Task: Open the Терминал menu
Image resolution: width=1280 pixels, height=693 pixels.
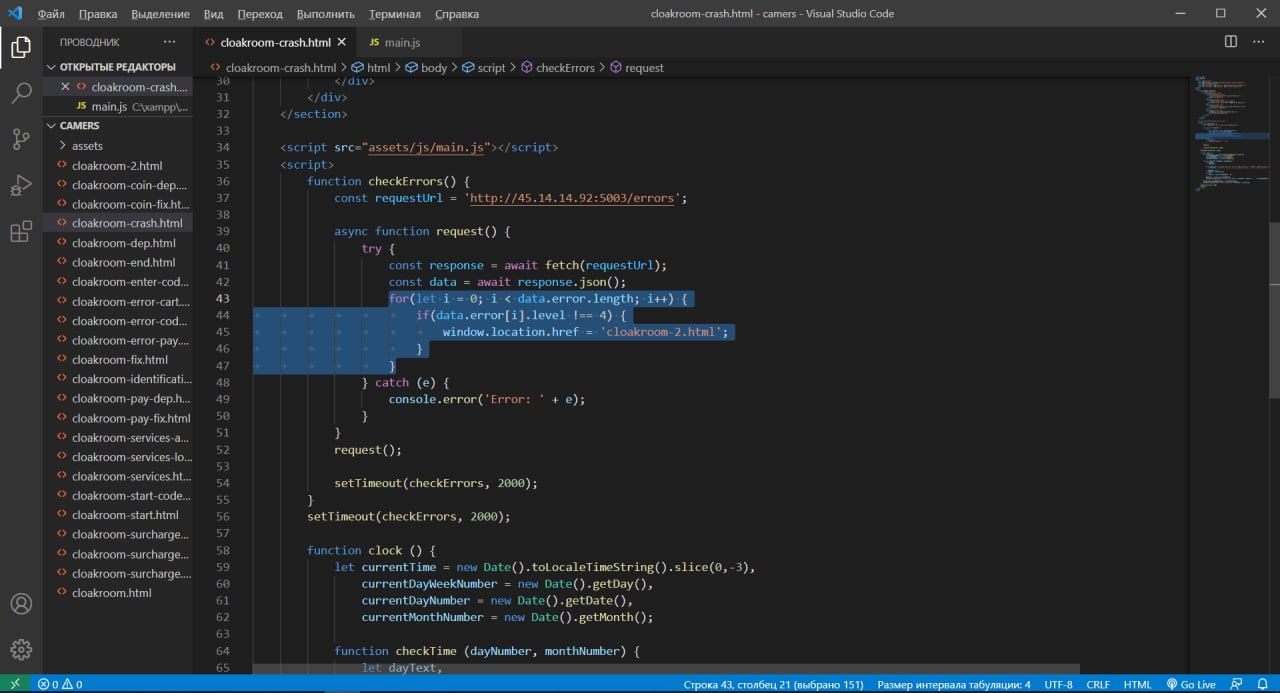Action: (395, 14)
